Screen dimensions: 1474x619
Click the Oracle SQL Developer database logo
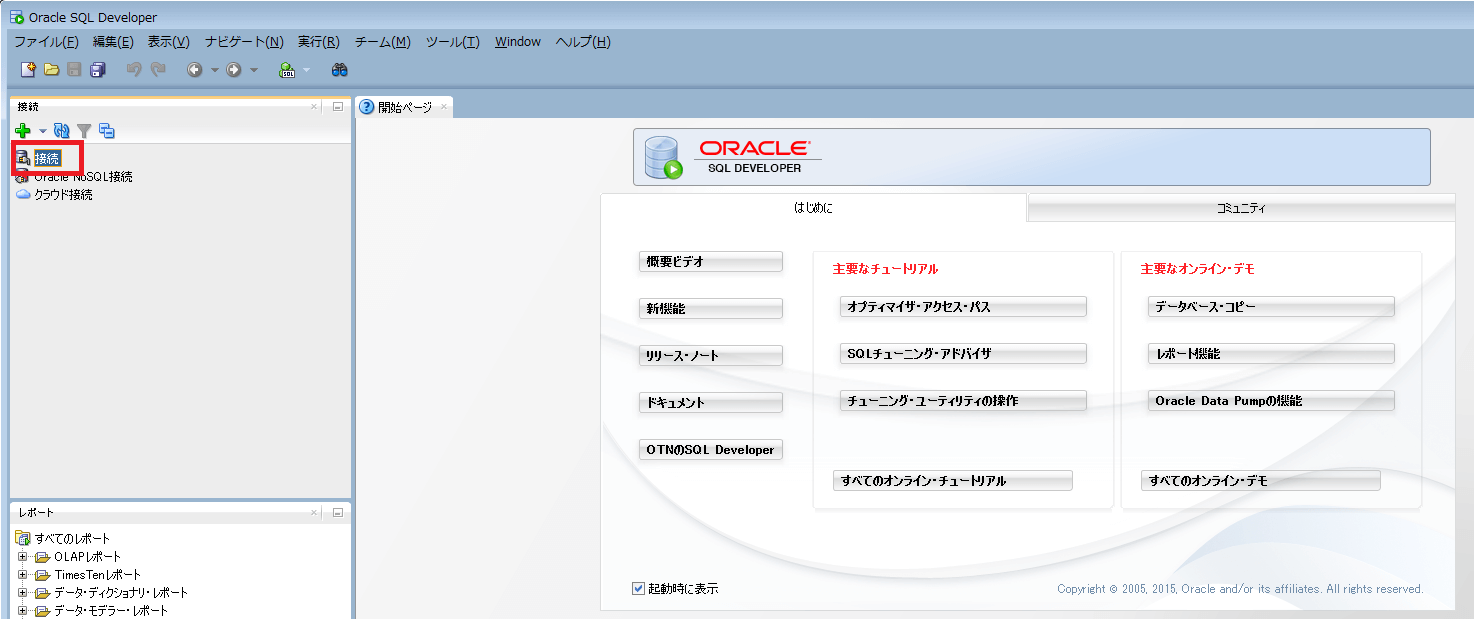(x=664, y=157)
